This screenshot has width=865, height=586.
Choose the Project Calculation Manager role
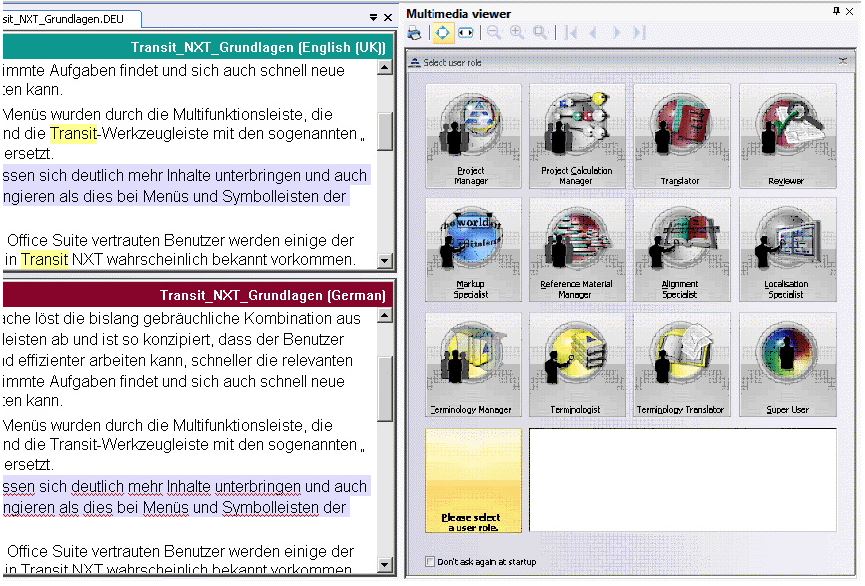tap(577, 136)
